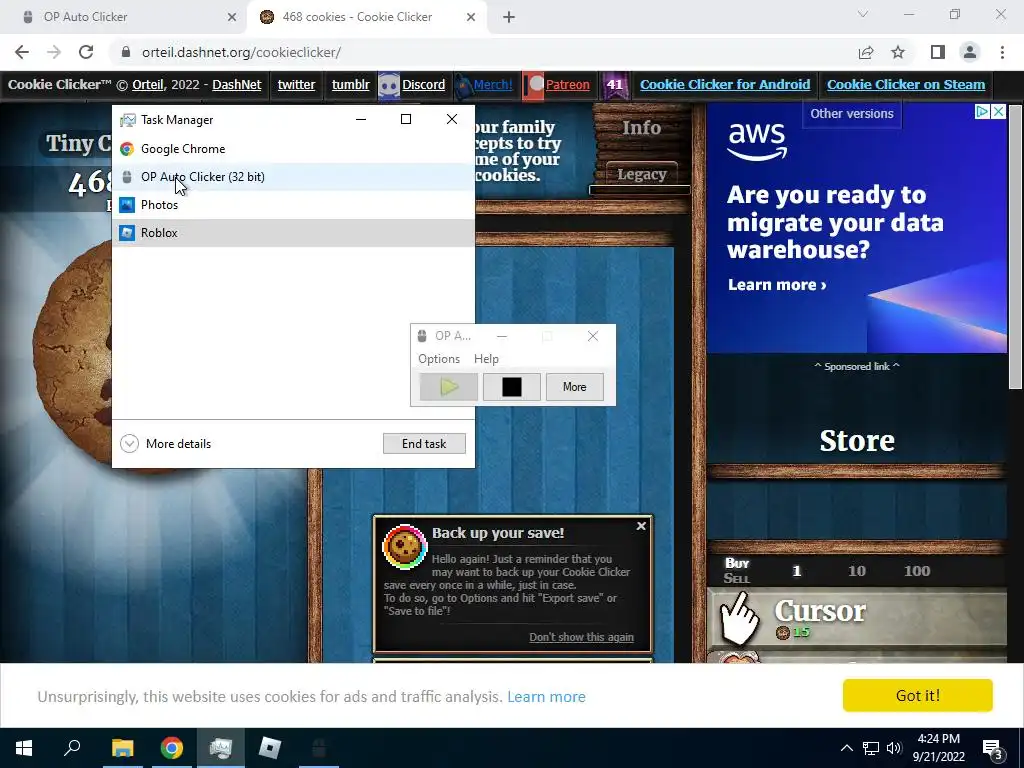This screenshot has width=1024, height=768.
Task: Open Roblox from taskbar
Action: pyautogui.click(x=270, y=748)
